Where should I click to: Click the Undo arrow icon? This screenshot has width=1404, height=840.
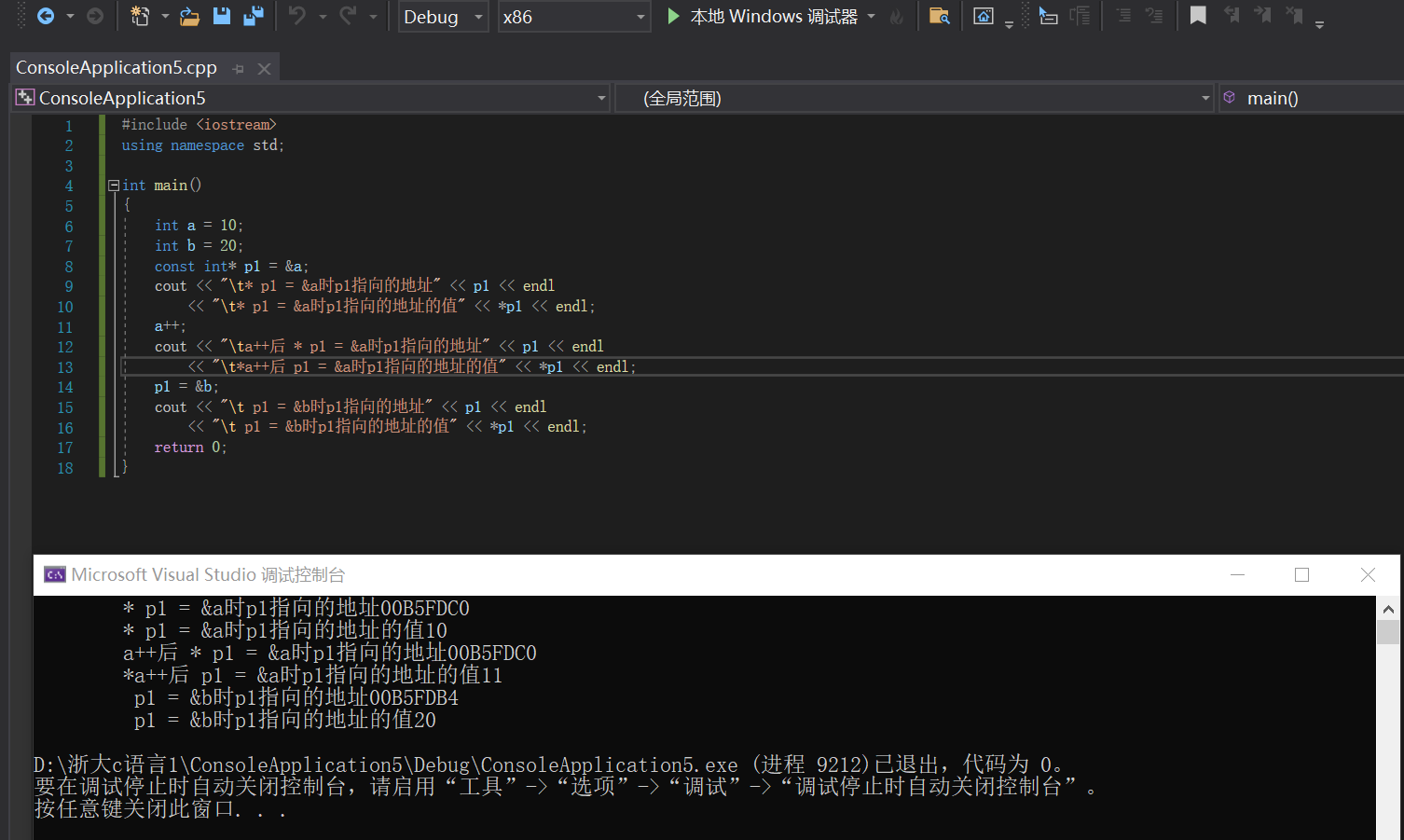[297, 16]
